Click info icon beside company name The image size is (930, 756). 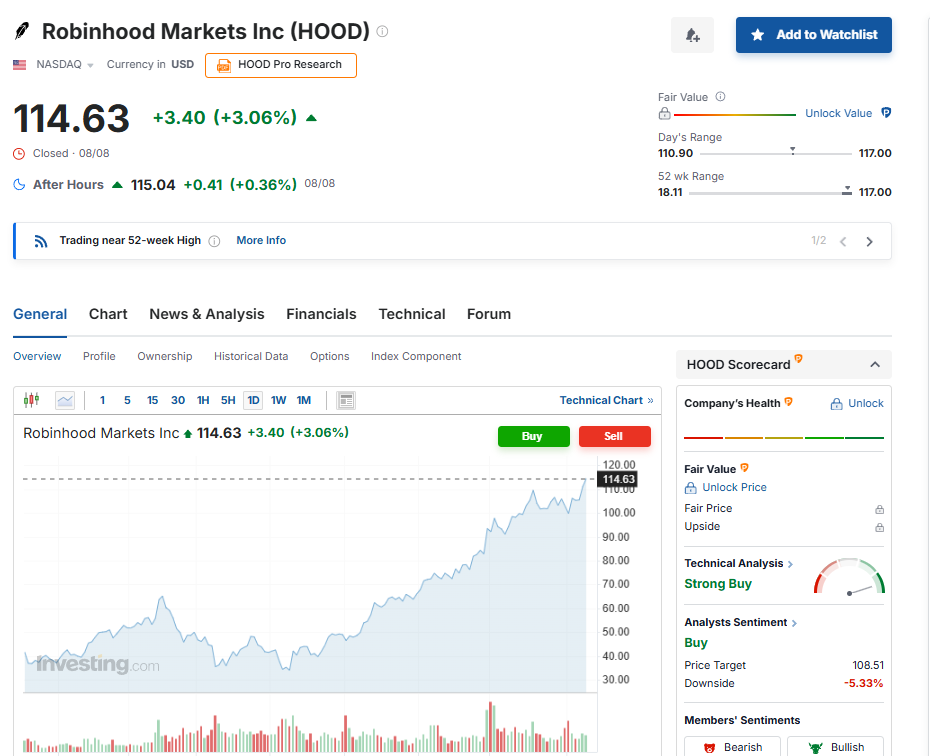(383, 31)
